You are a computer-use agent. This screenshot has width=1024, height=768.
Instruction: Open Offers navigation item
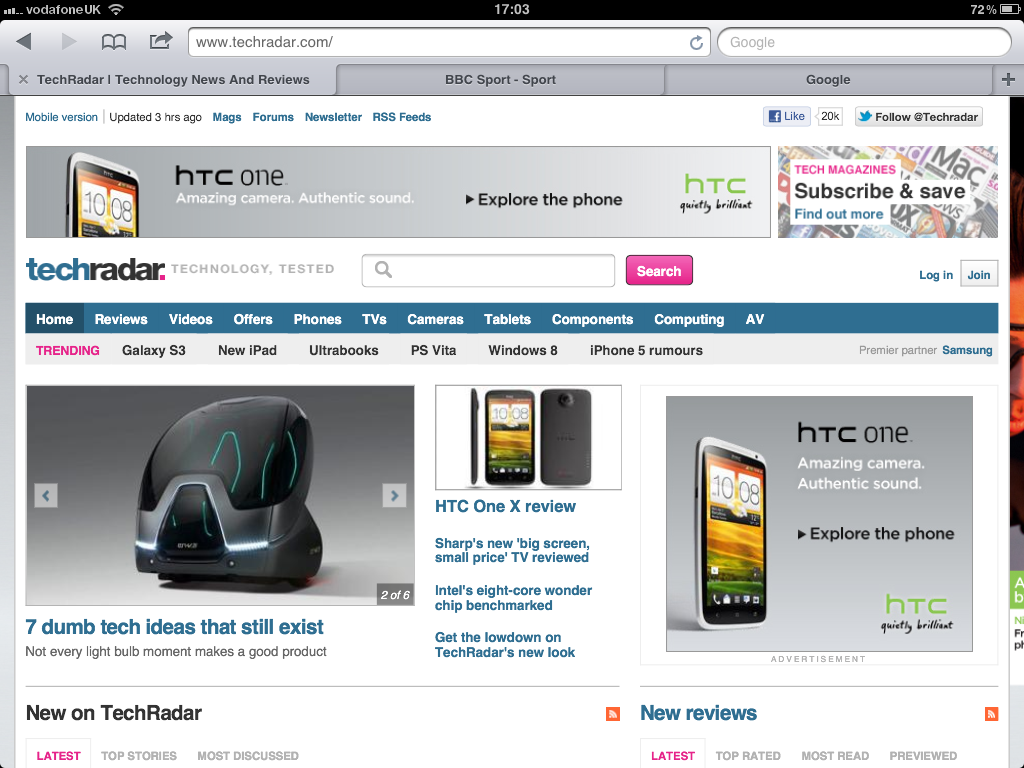(x=253, y=319)
